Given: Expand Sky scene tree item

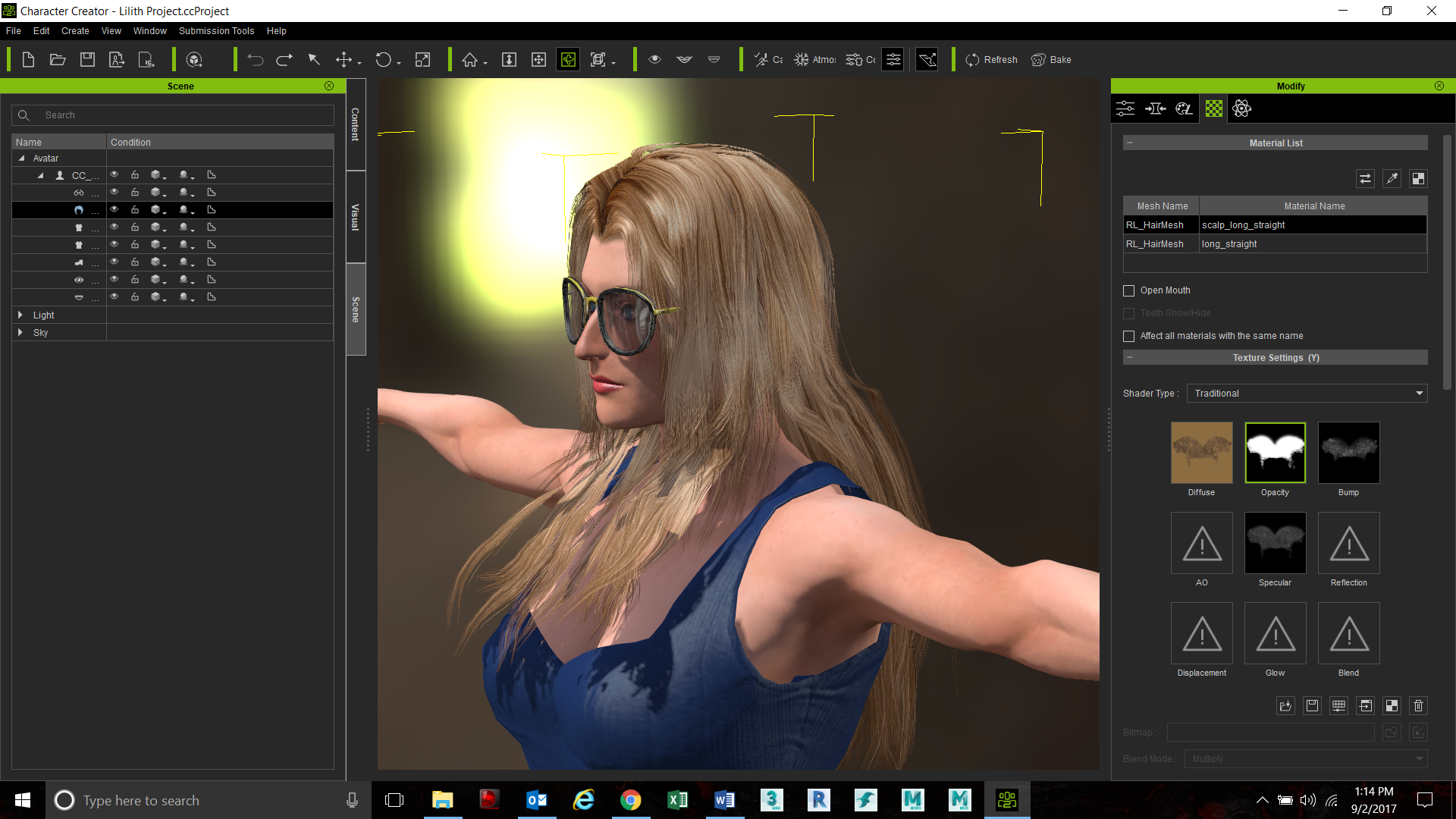Looking at the screenshot, I should click(18, 332).
